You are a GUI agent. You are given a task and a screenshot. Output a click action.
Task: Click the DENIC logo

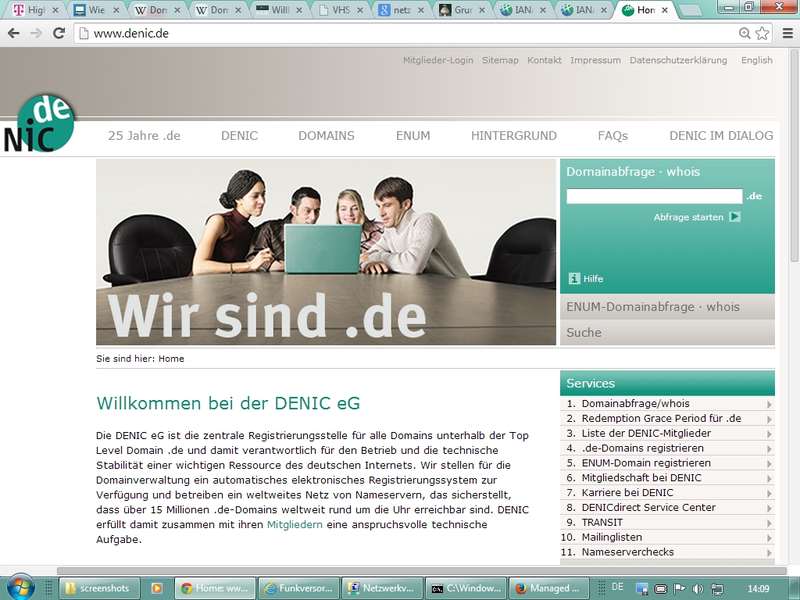39,124
